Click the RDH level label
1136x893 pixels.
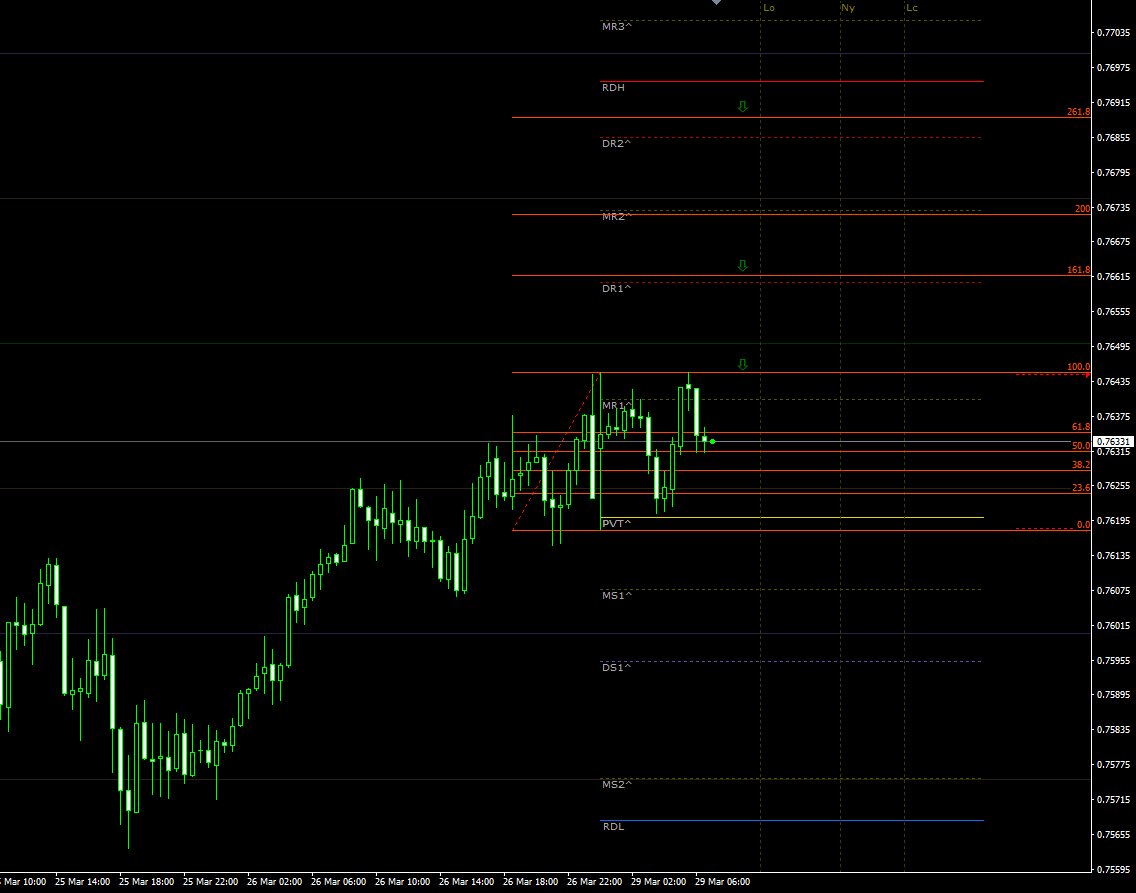point(613,88)
